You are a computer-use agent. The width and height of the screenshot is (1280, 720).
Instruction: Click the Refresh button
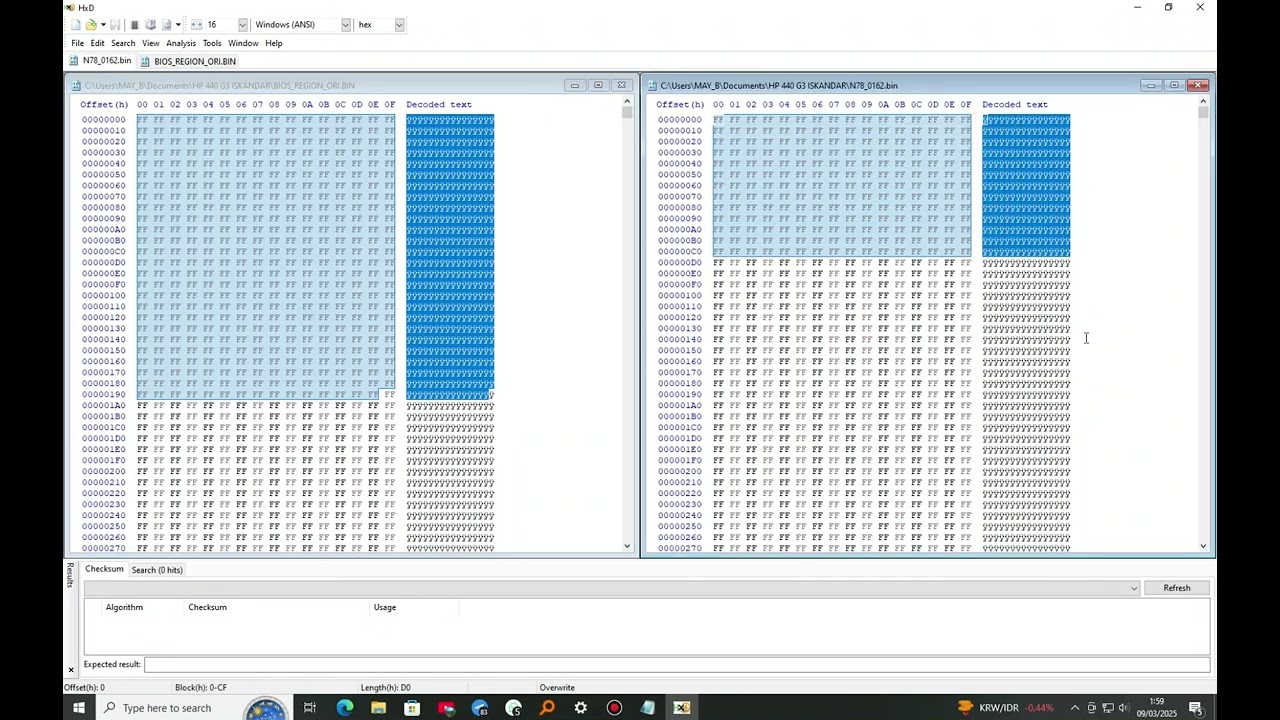tap(1177, 588)
